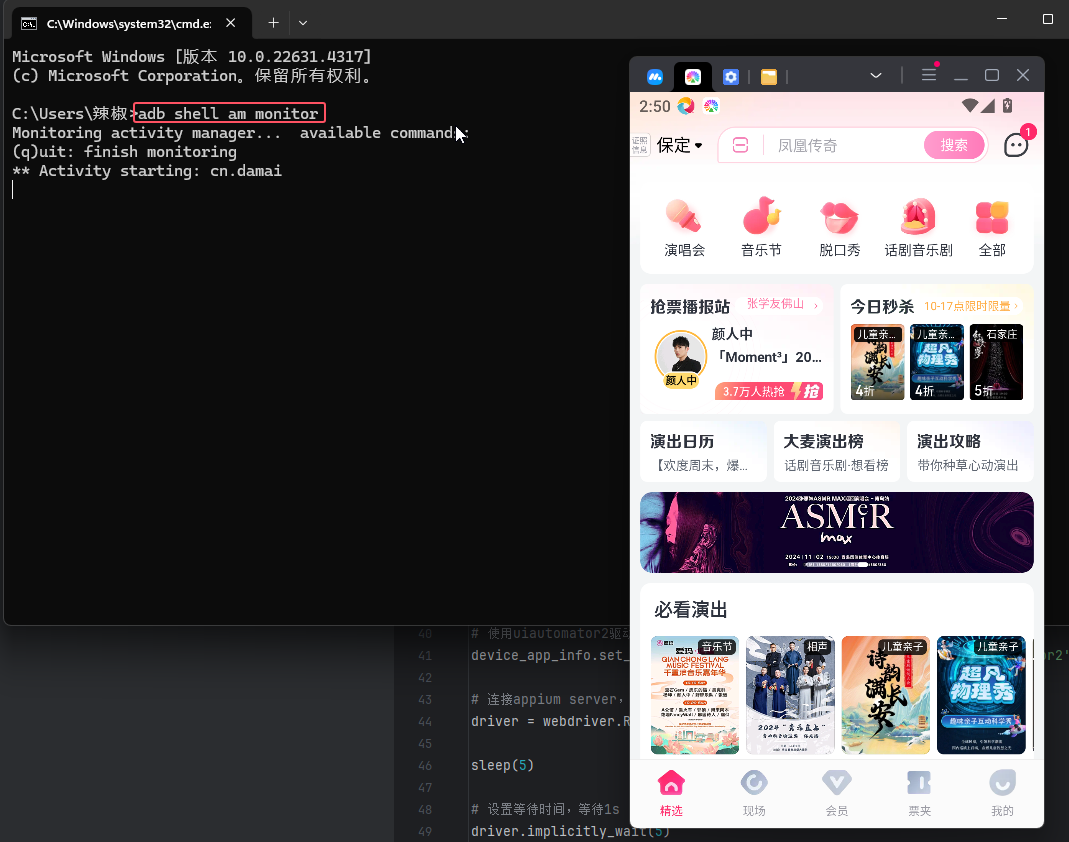Viewport: 1069px width, 842px height.
Task: Open the 石家庄 5折 flash sale poster
Action: click(x=996, y=362)
